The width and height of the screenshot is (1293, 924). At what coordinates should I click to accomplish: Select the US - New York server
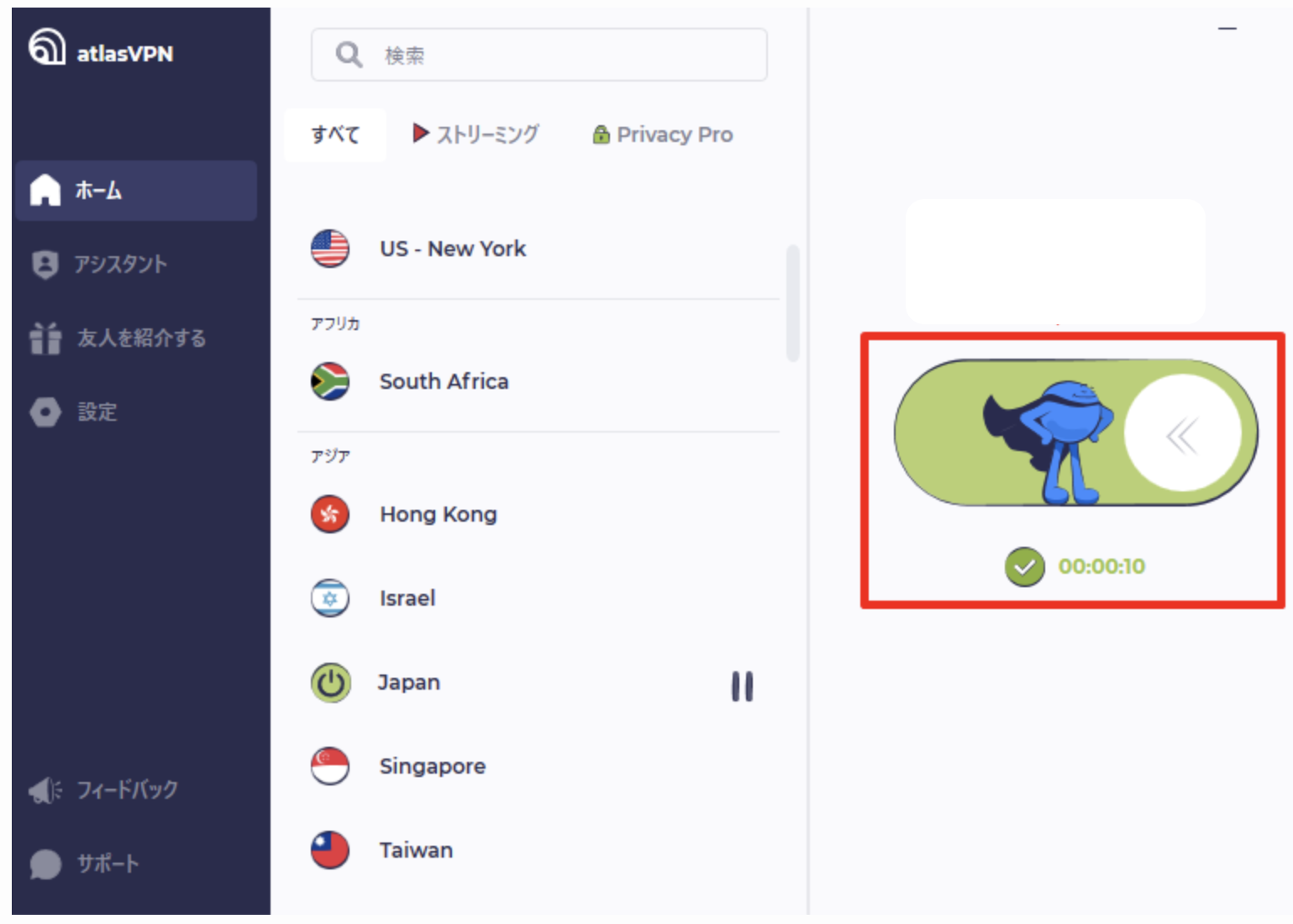click(539, 249)
